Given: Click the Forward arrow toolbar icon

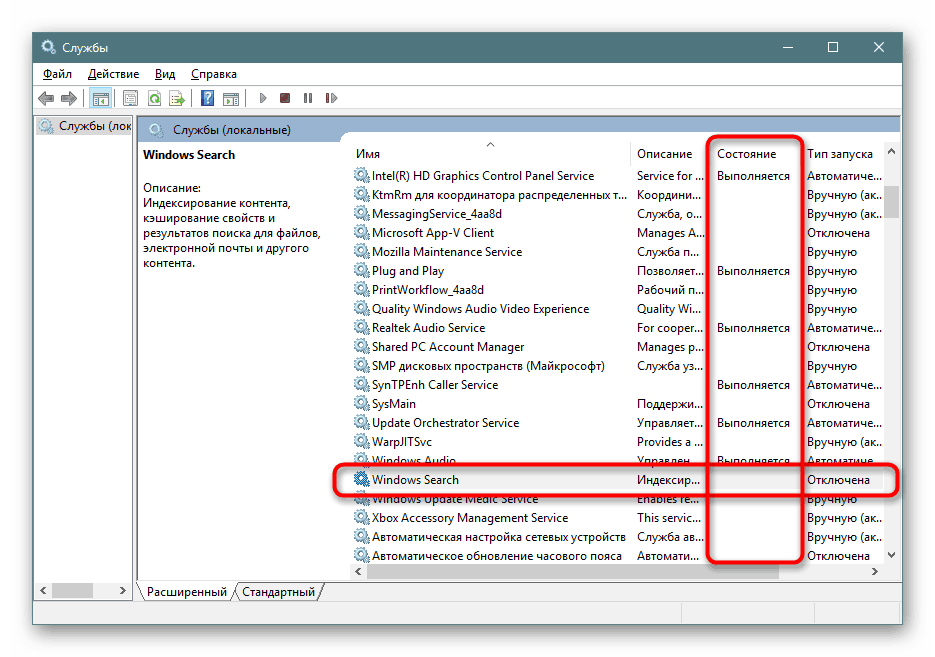Looking at the screenshot, I should (69, 98).
